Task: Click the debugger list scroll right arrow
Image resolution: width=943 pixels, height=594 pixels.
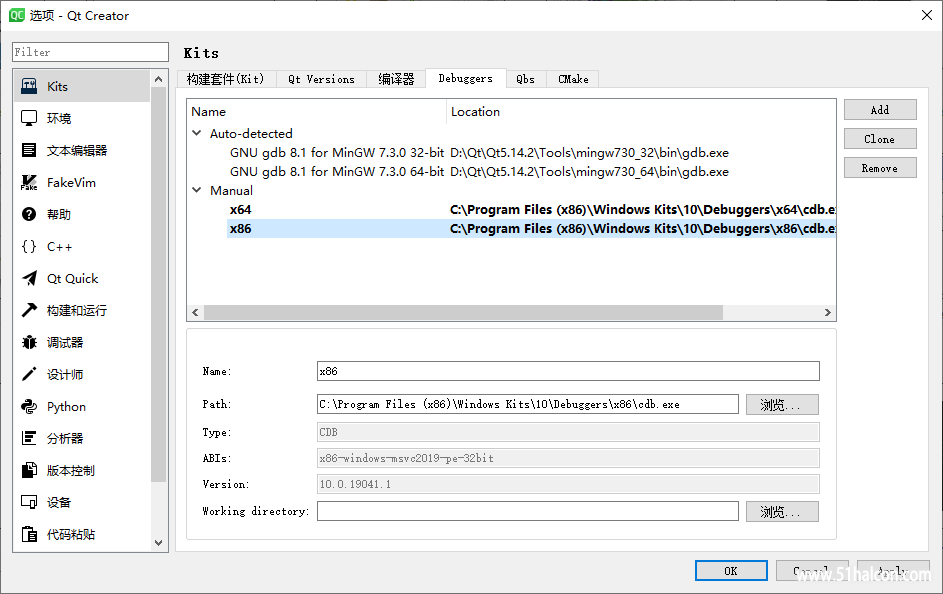Action: tap(828, 312)
